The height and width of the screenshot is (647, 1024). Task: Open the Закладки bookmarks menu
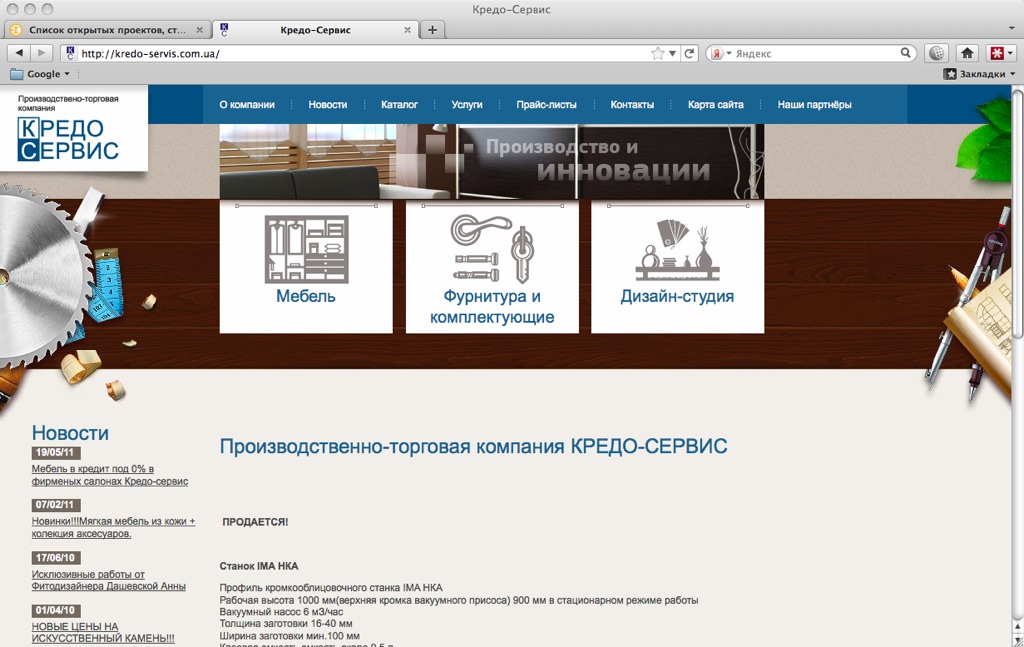[979, 74]
